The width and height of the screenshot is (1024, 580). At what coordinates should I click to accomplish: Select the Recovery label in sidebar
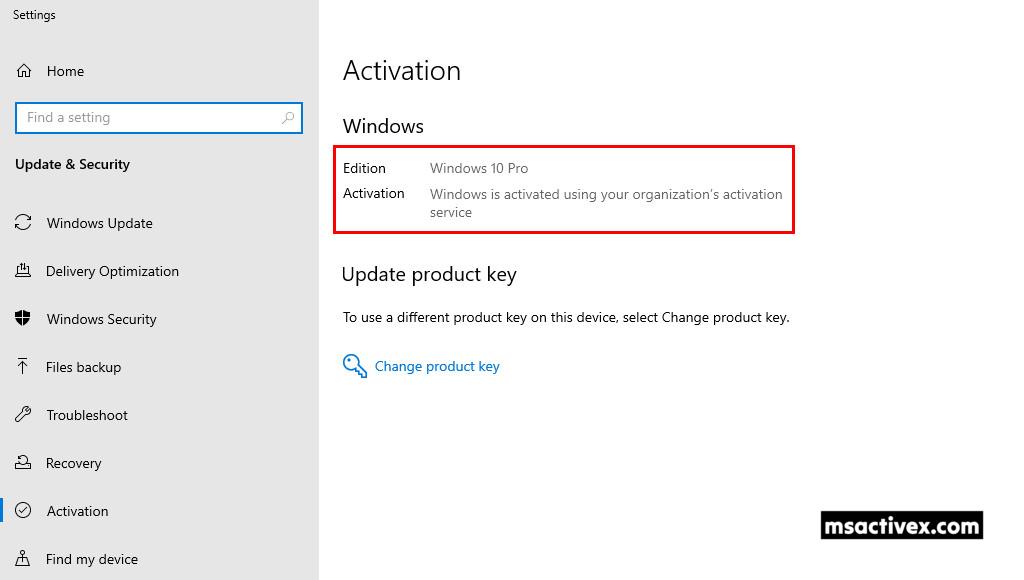pyautogui.click(x=74, y=464)
